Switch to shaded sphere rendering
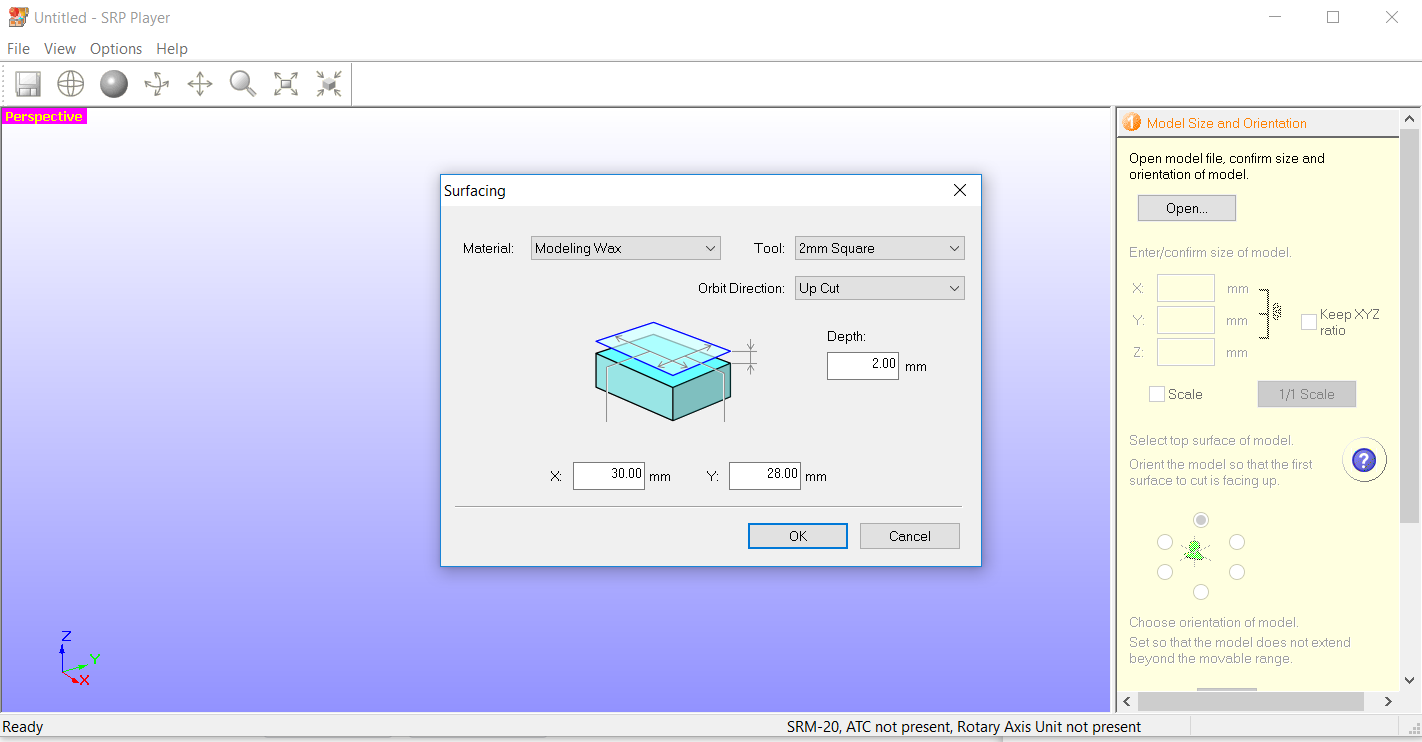This screenshot has height=742, width=1422. click(114, 84)
